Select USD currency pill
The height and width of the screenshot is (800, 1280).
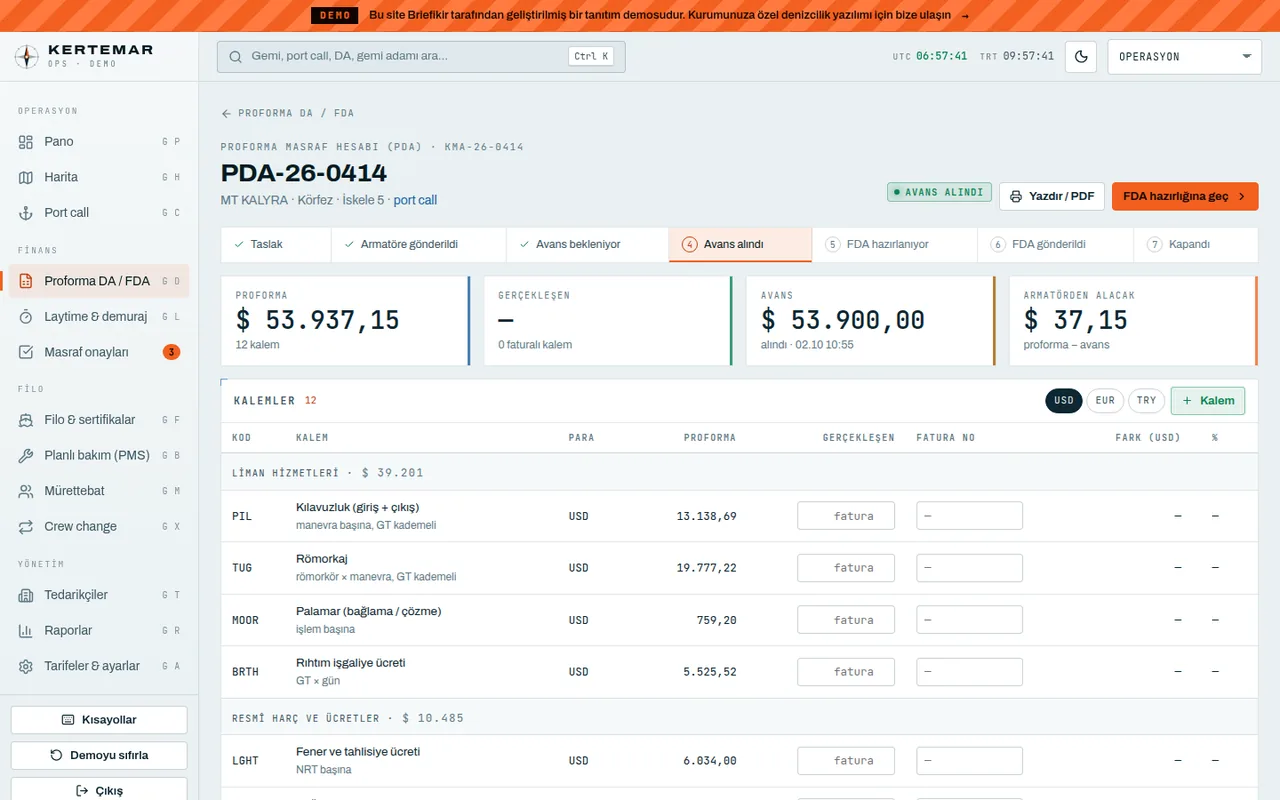click(x=1064, y=400)
